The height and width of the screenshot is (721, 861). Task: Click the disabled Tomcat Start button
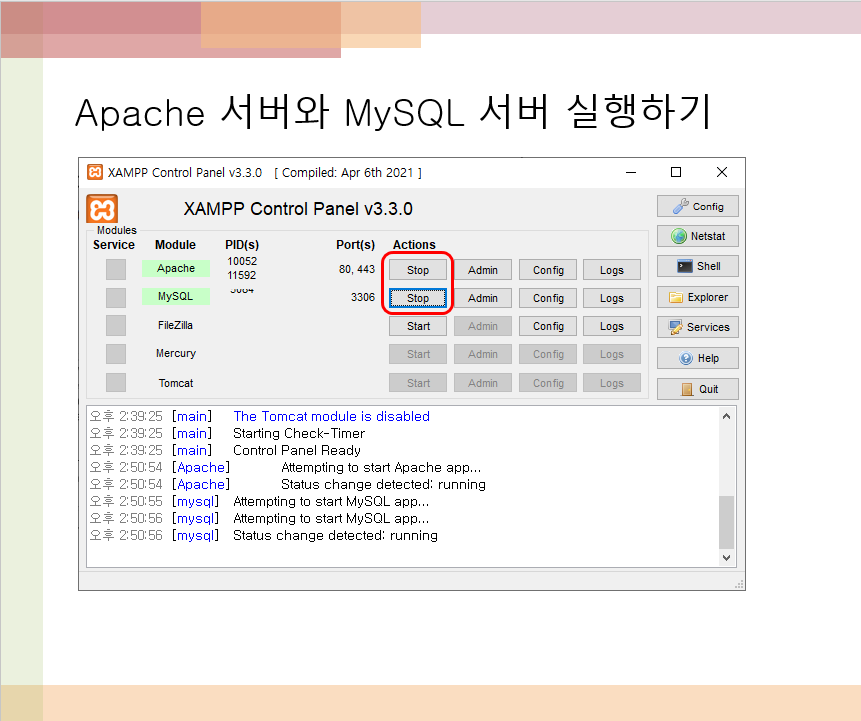(x=418, y=383)
